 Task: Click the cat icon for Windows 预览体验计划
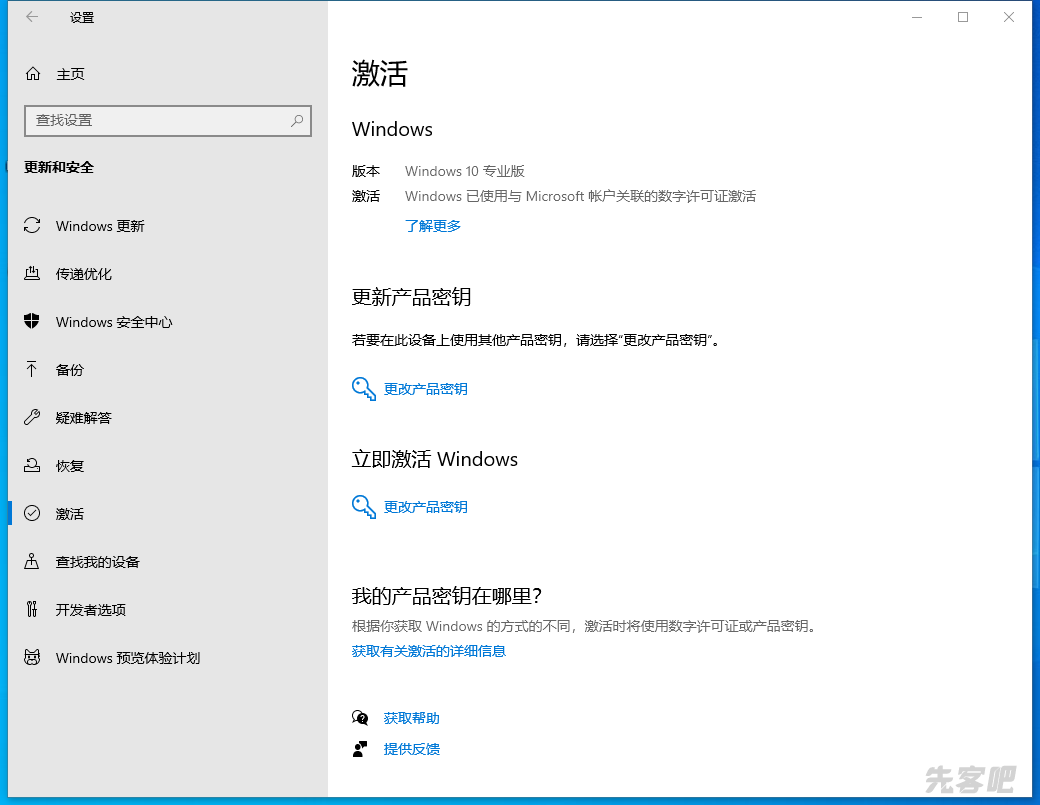(x=32, y=658)
